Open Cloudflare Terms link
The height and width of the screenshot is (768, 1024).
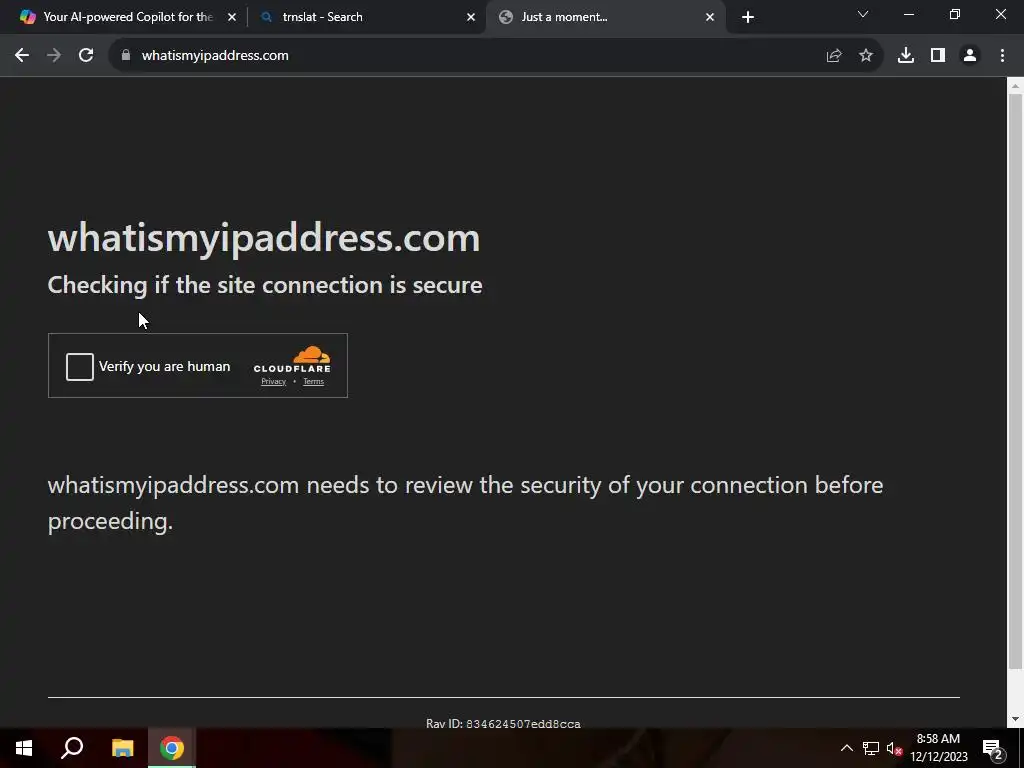(x=313, y=381)
